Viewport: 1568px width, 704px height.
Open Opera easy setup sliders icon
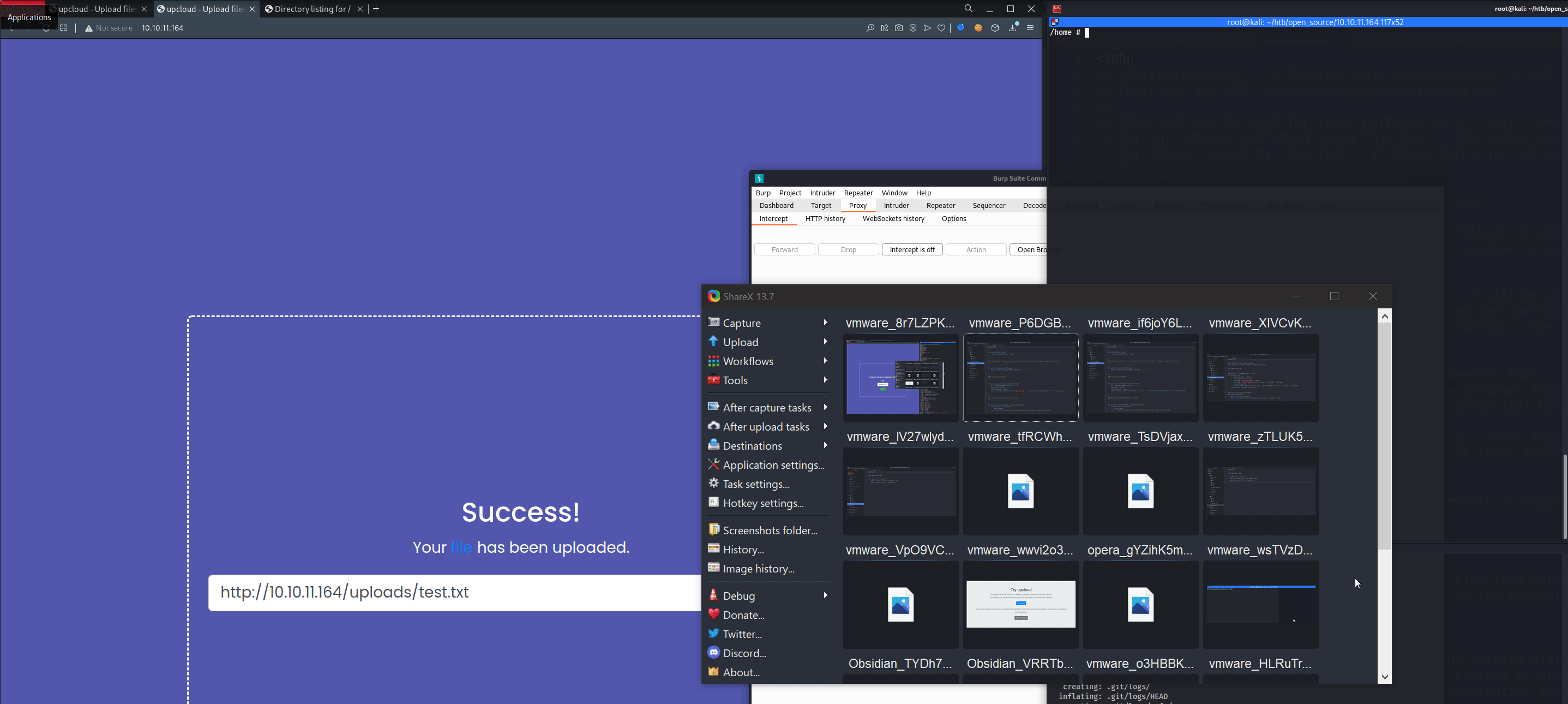[1030, 28]
